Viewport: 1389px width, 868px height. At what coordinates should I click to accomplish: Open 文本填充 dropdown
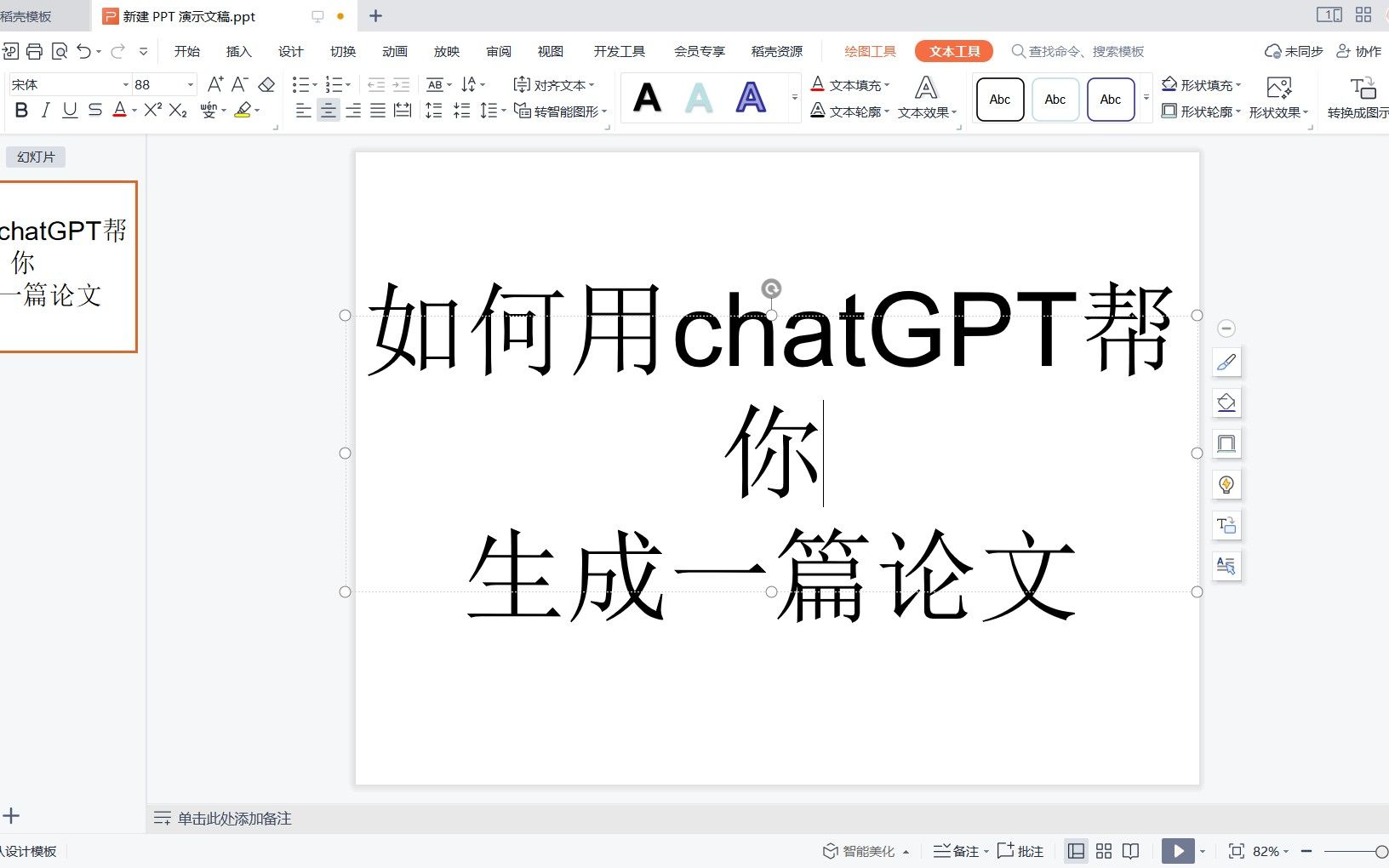pos(849,84)
